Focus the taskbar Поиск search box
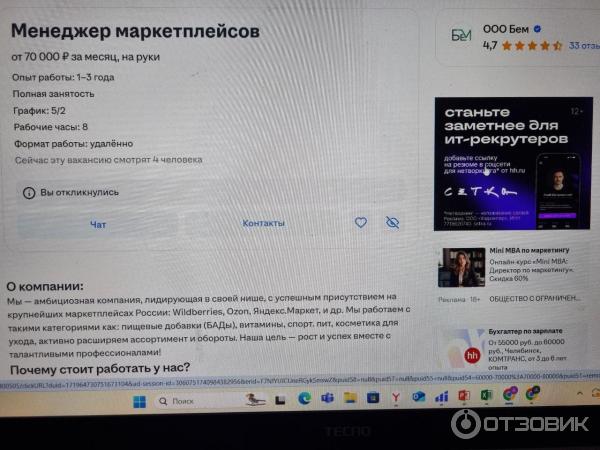 coord(199,401)
